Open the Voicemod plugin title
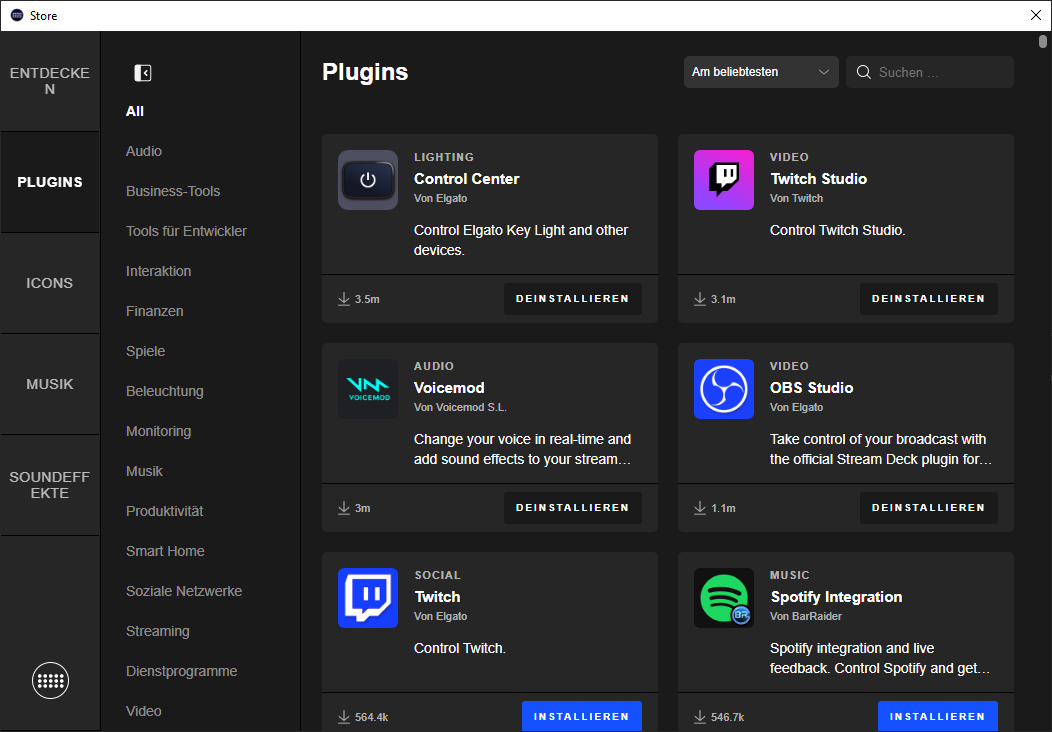1052x732 pixels. (449, 388)
